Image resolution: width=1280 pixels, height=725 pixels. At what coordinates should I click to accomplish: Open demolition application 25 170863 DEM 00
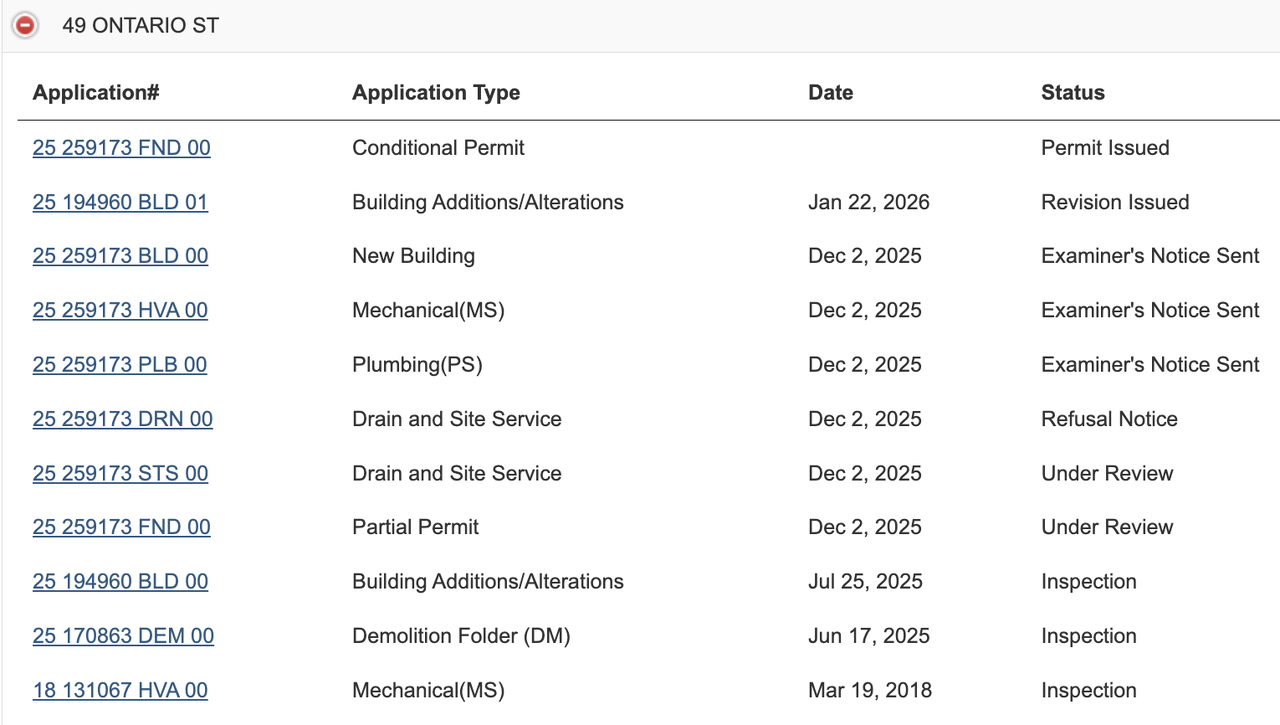124,636
